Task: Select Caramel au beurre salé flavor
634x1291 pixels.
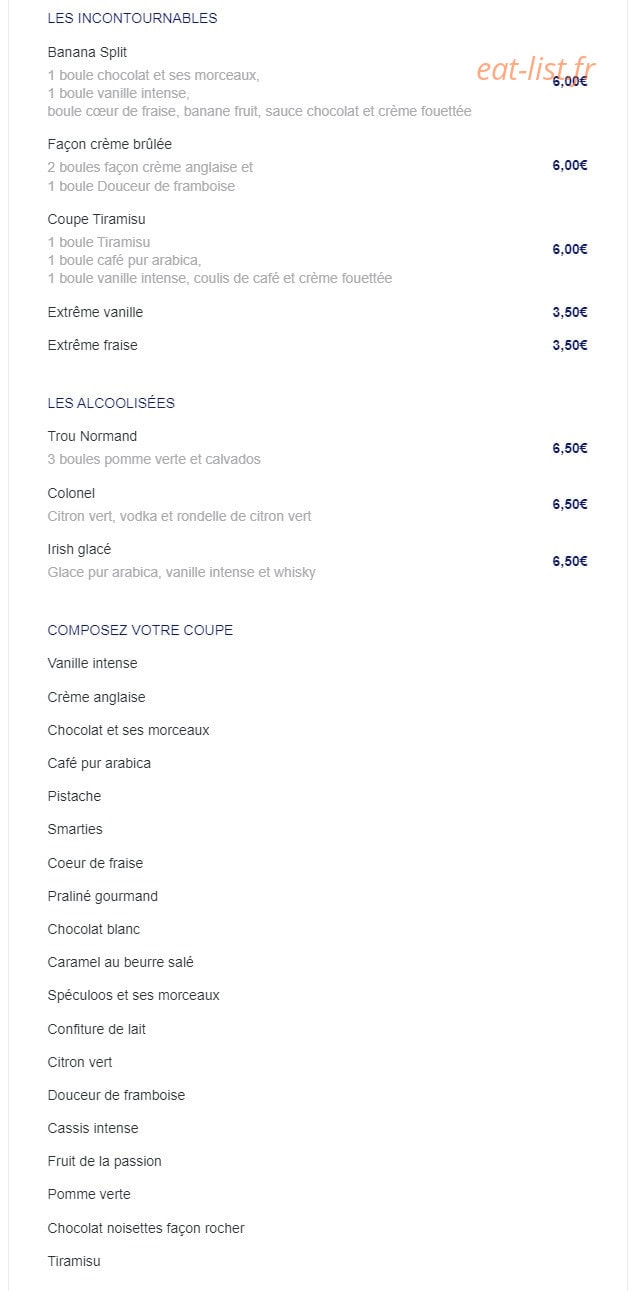Action: (120, 962)
